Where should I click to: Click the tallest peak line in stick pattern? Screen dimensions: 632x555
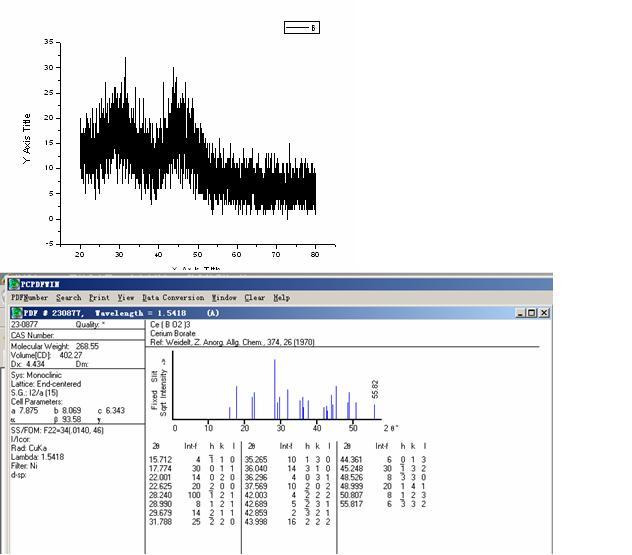(275, 389)
